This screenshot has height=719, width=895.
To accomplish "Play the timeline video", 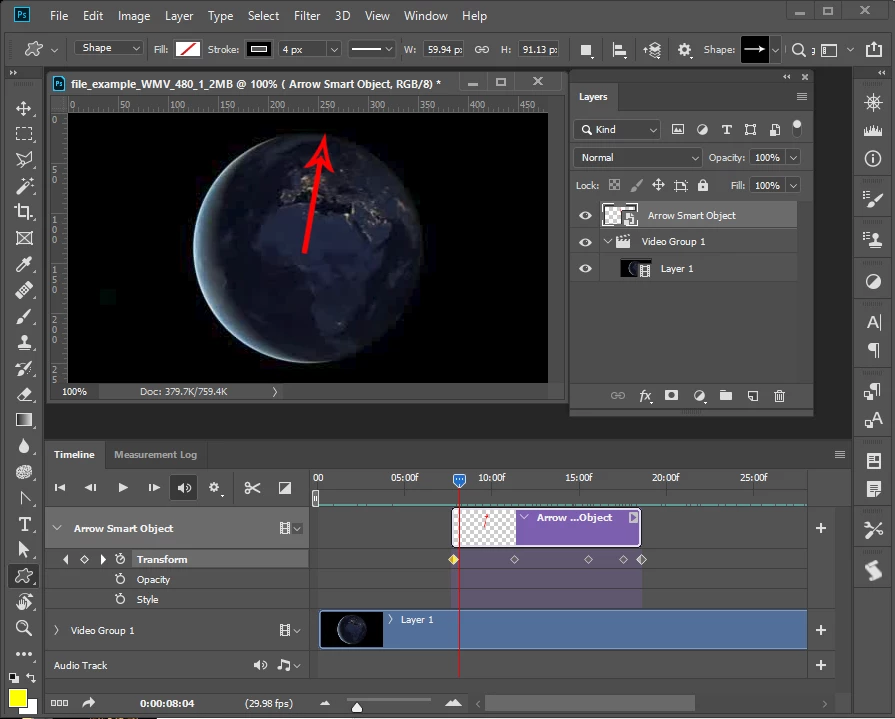I will click(x=123, y=488).
